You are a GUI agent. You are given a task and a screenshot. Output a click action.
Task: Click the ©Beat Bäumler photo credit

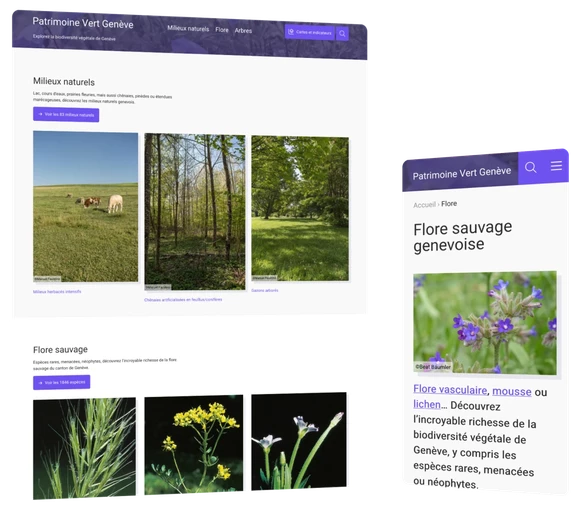[x=433, y=367]
